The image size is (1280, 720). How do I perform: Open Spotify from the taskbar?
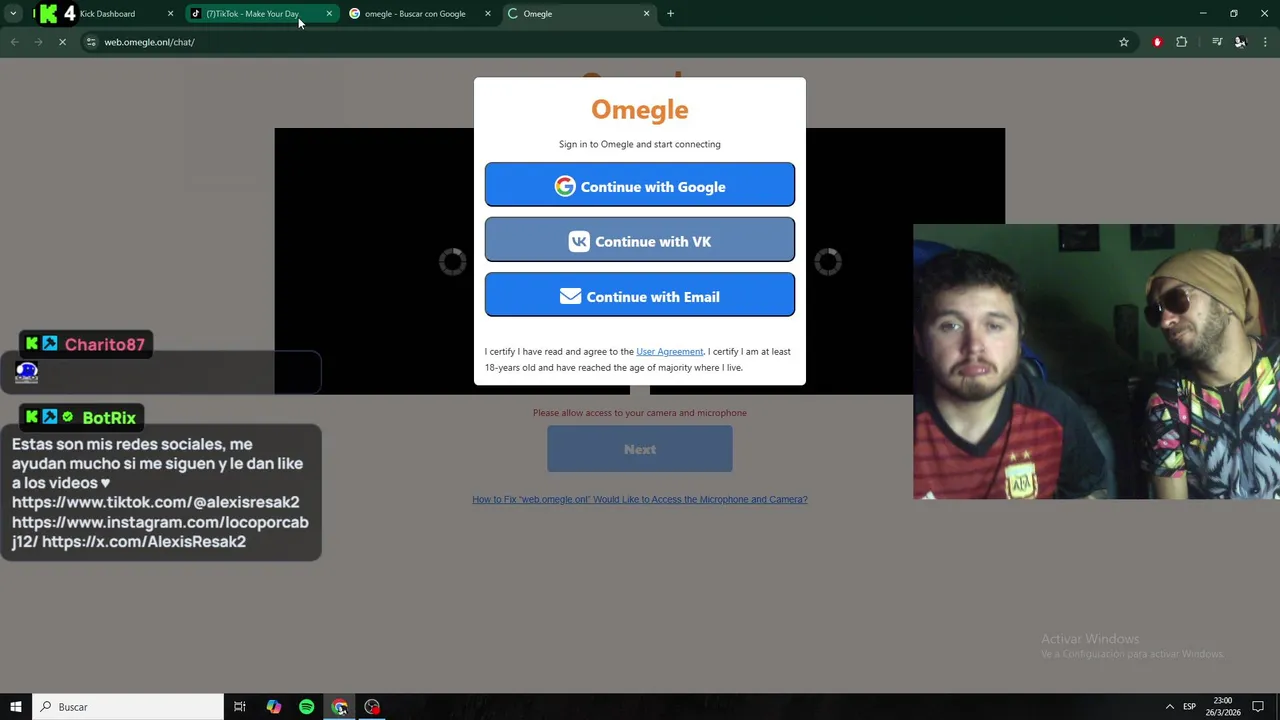point(306,707)
